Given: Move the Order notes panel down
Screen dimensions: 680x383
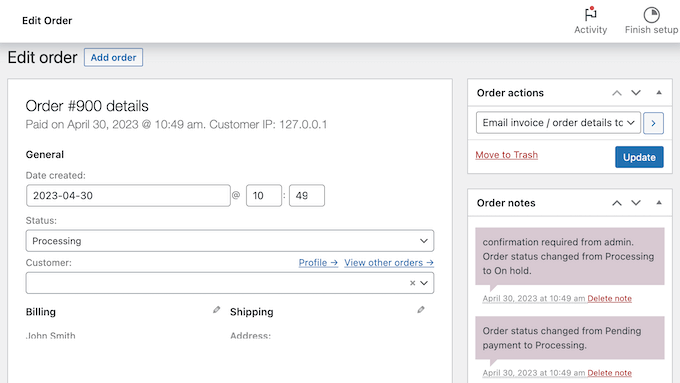Looking at the screenshot, I should [x=636, y=203].
